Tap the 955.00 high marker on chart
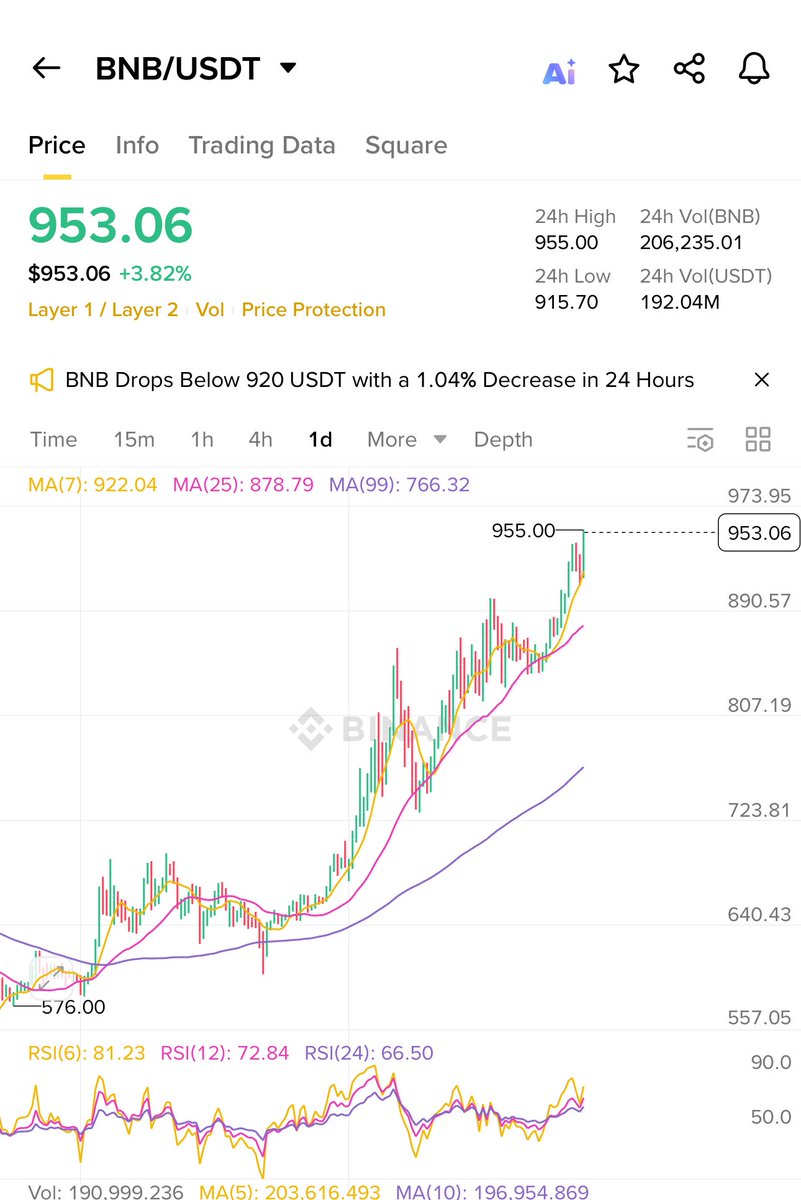Viewport: 801px width, 1200px height. pyautogui.click(x=523, y=531)
